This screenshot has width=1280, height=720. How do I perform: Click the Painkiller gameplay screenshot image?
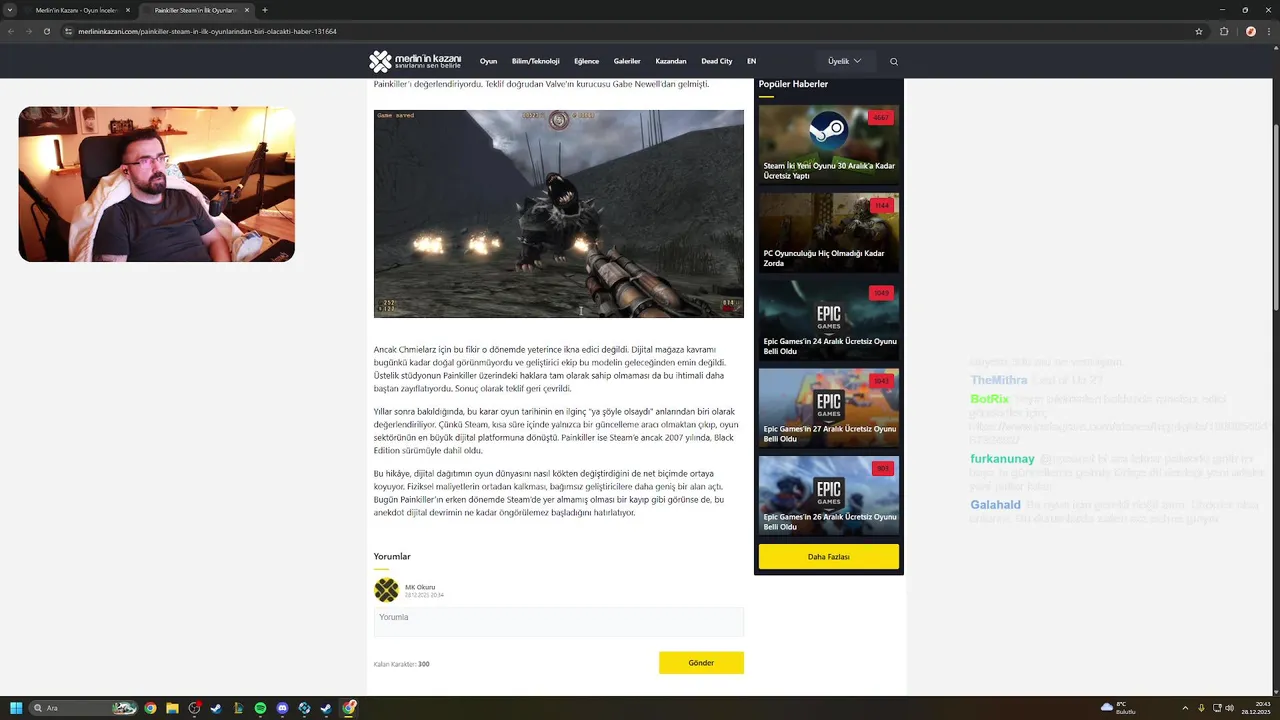pos(559,214)
